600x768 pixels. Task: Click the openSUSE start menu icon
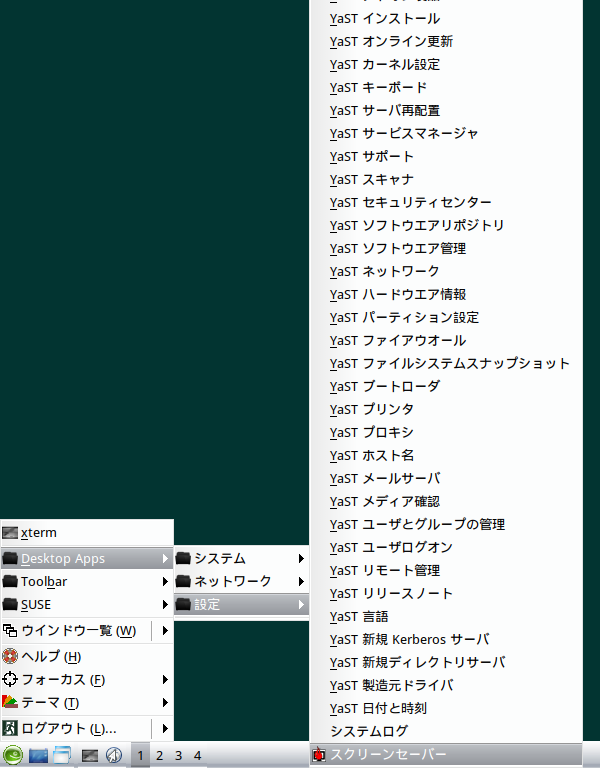(x=12, y=755)
